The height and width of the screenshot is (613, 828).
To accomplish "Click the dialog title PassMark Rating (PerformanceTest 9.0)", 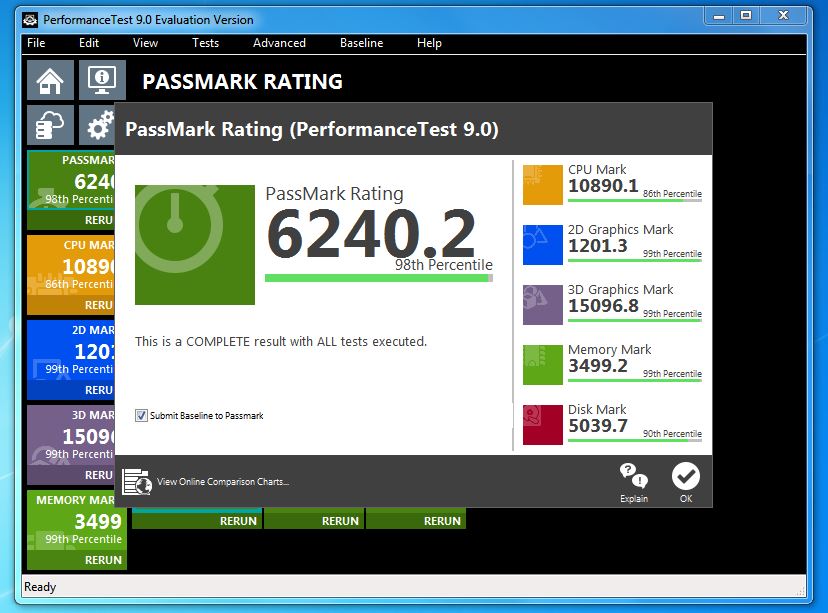I will pyautogui.click(x=312, y=129).
